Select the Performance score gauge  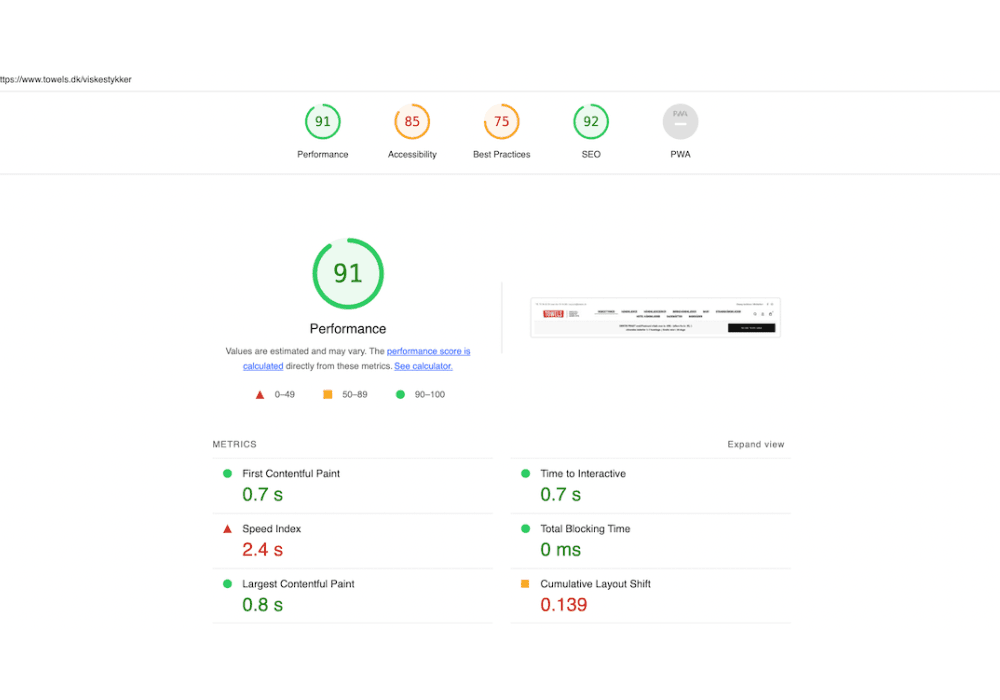(x=322, y=121)
